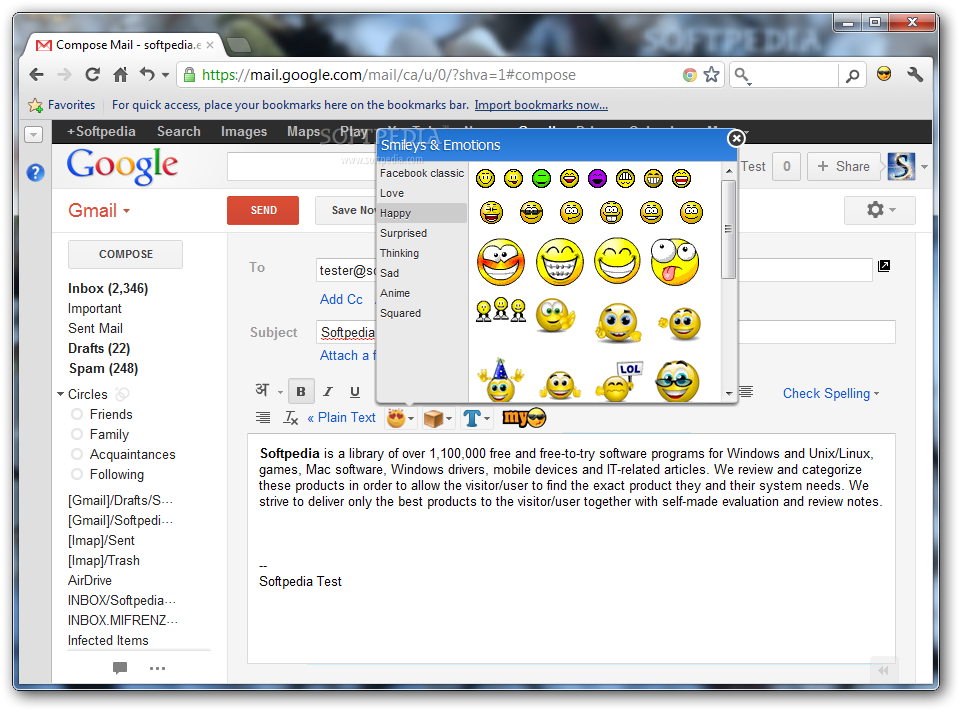The width and height of the screenshot is (960, 711).
Task: Open the three-dots more options in sidebar
Action: point(157,668)
